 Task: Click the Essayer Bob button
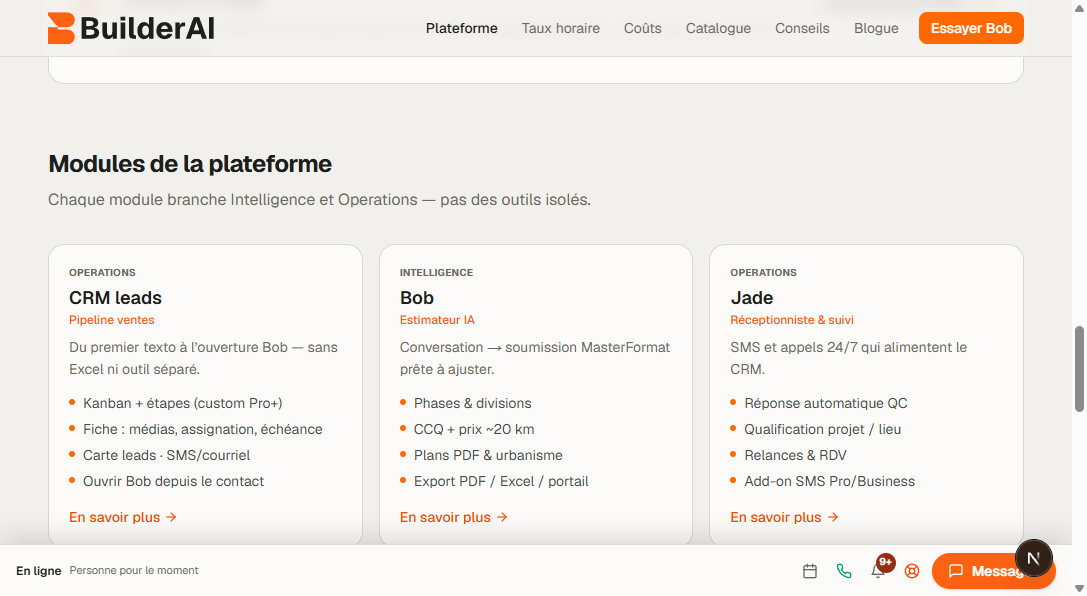[971, 28]
